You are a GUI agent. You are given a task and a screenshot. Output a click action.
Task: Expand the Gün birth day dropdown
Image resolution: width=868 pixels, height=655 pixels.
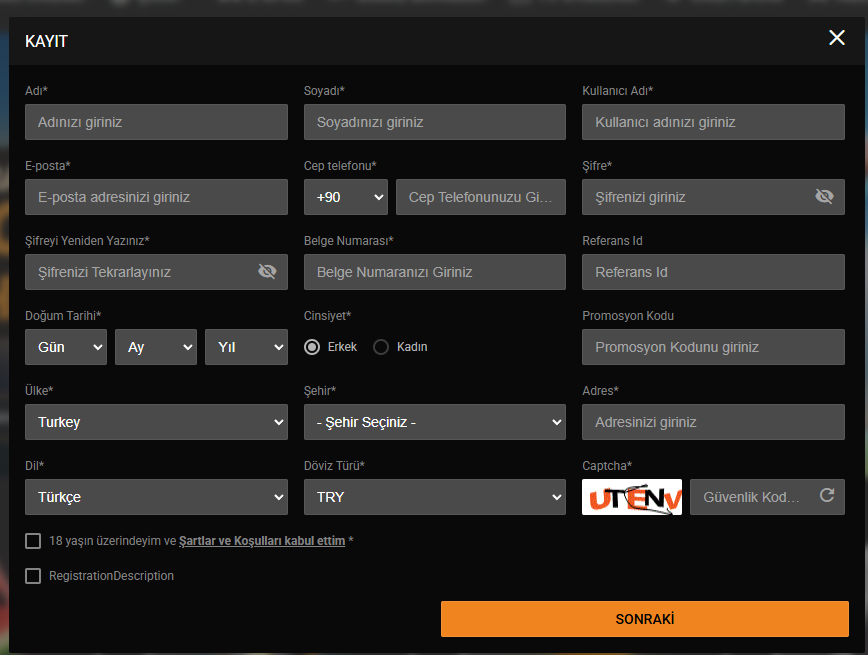tap(66, 347)
